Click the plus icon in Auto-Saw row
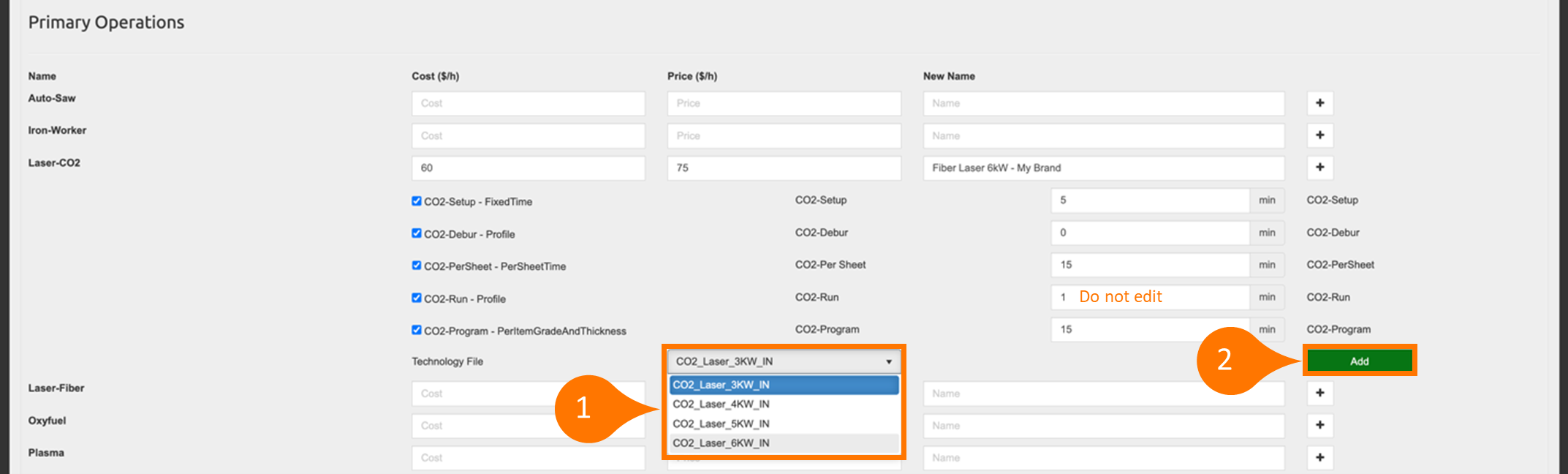Viewport: 1568px width, 474px height. (1319, 103)
